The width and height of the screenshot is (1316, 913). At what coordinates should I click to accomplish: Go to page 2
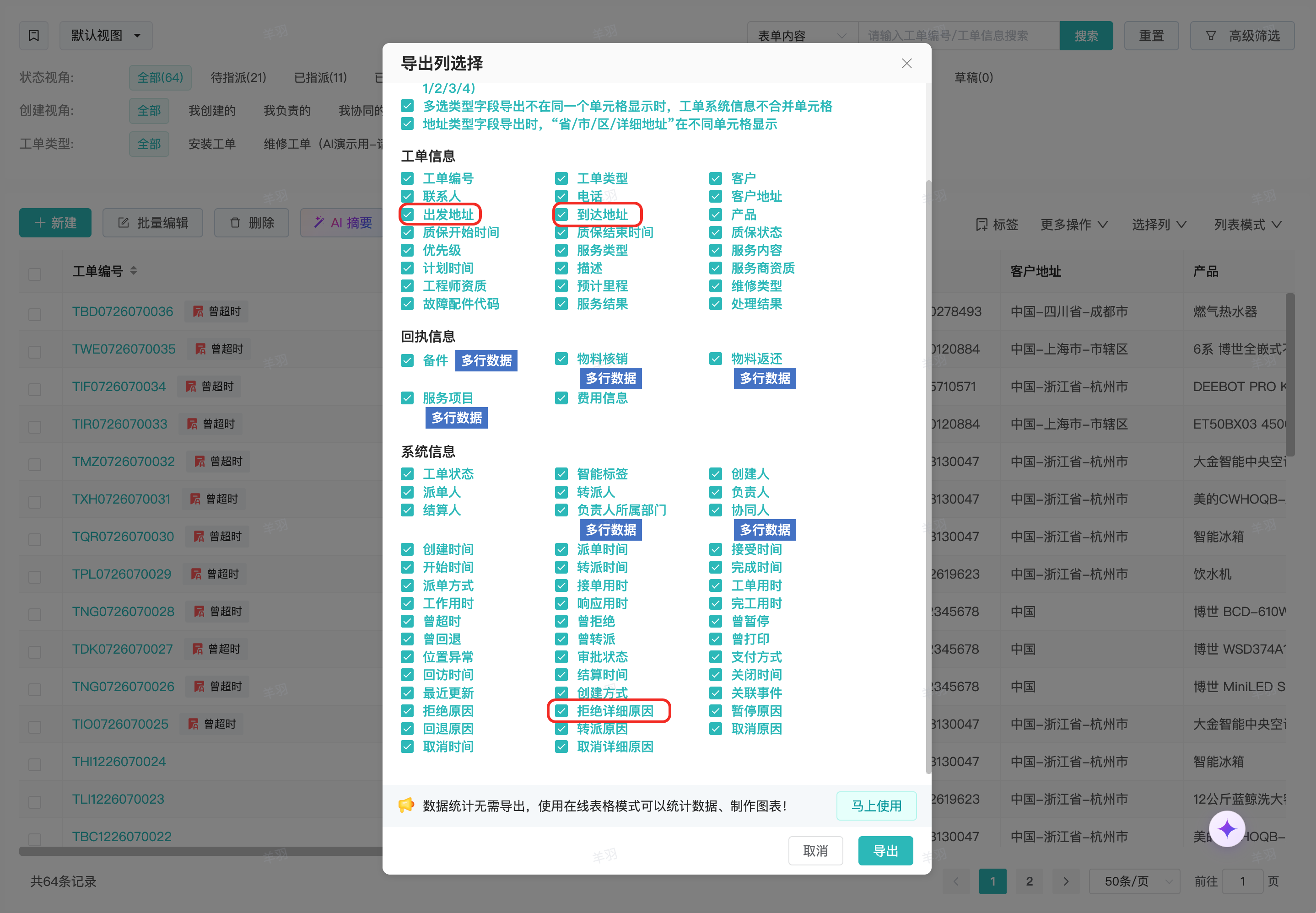(x=1029, y=881)
